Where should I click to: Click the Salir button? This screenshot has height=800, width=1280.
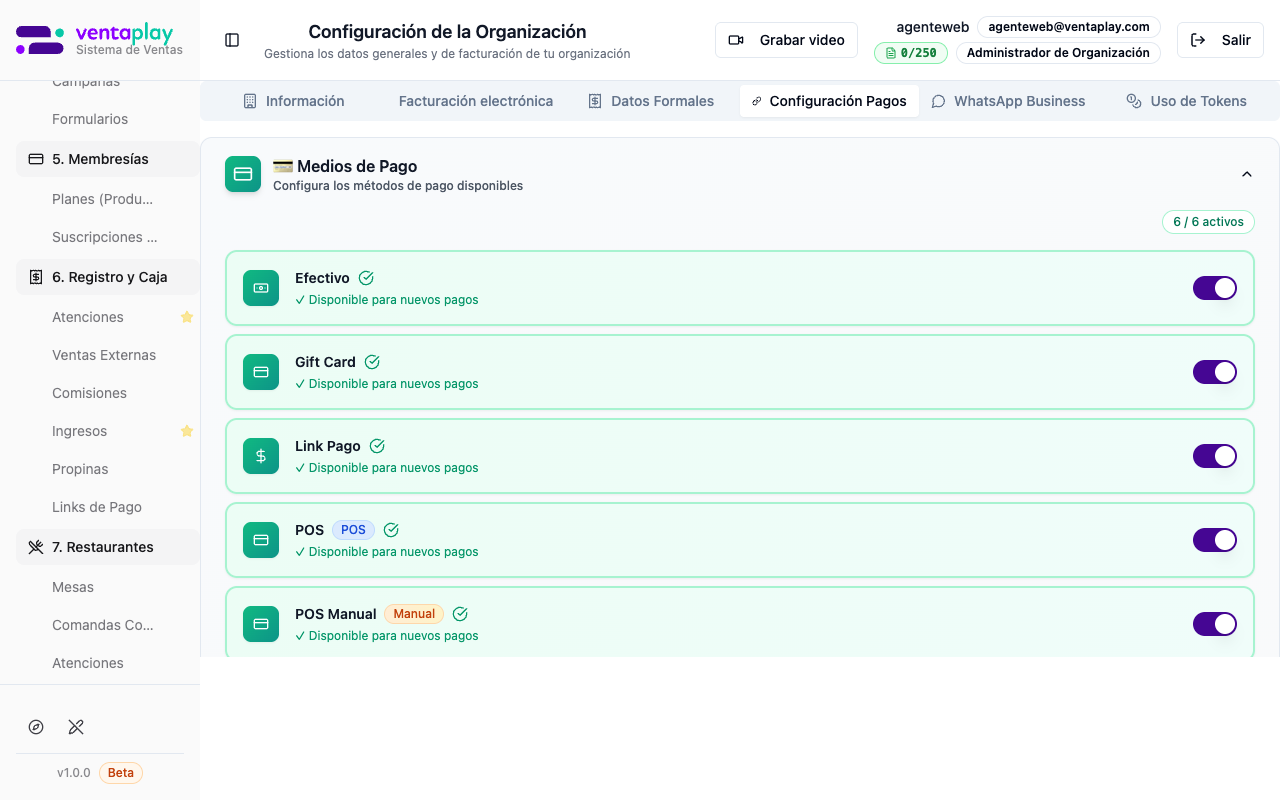(1220, 40)
